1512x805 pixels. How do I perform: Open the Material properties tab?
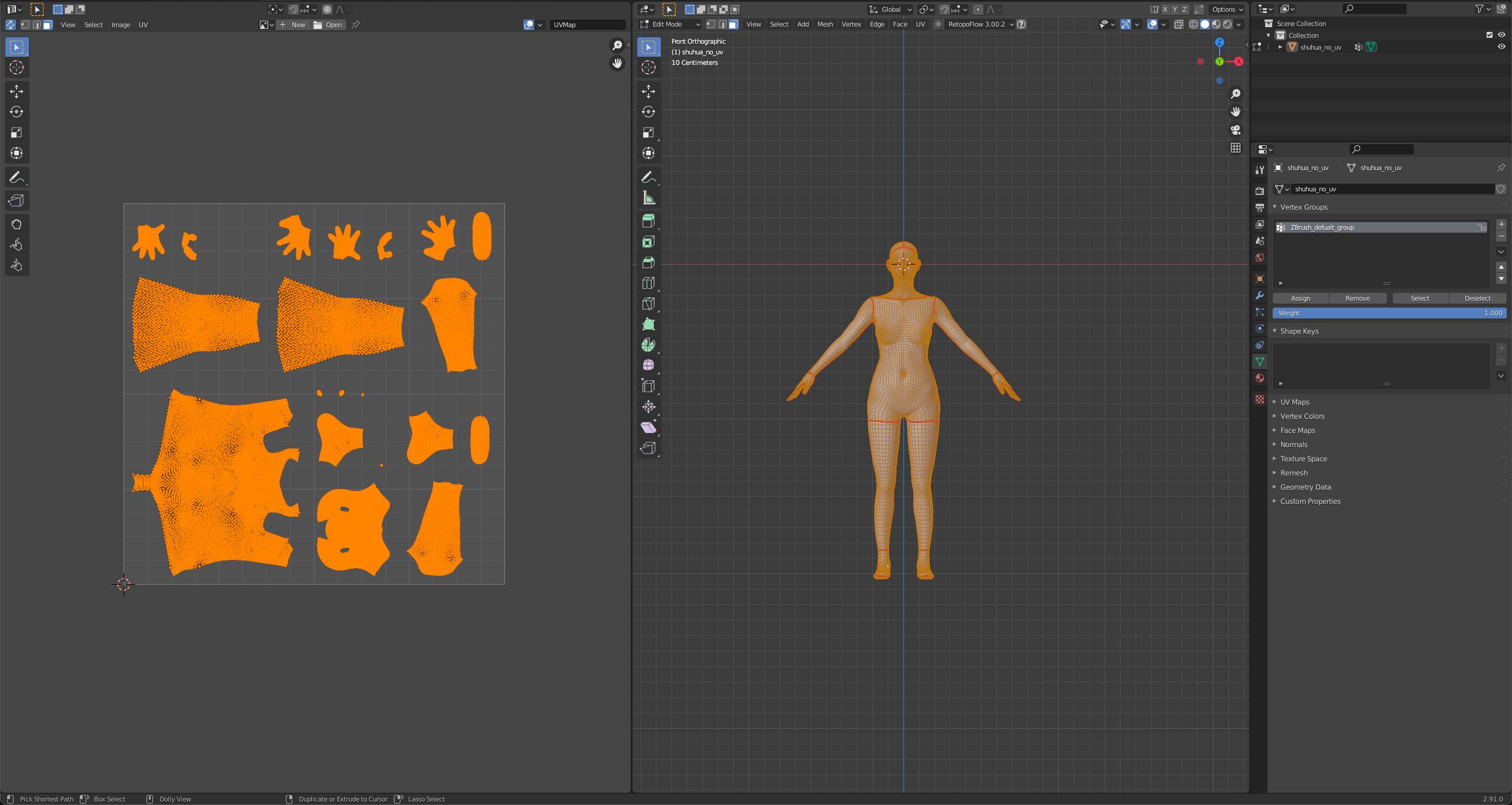tap(1260, 378)
